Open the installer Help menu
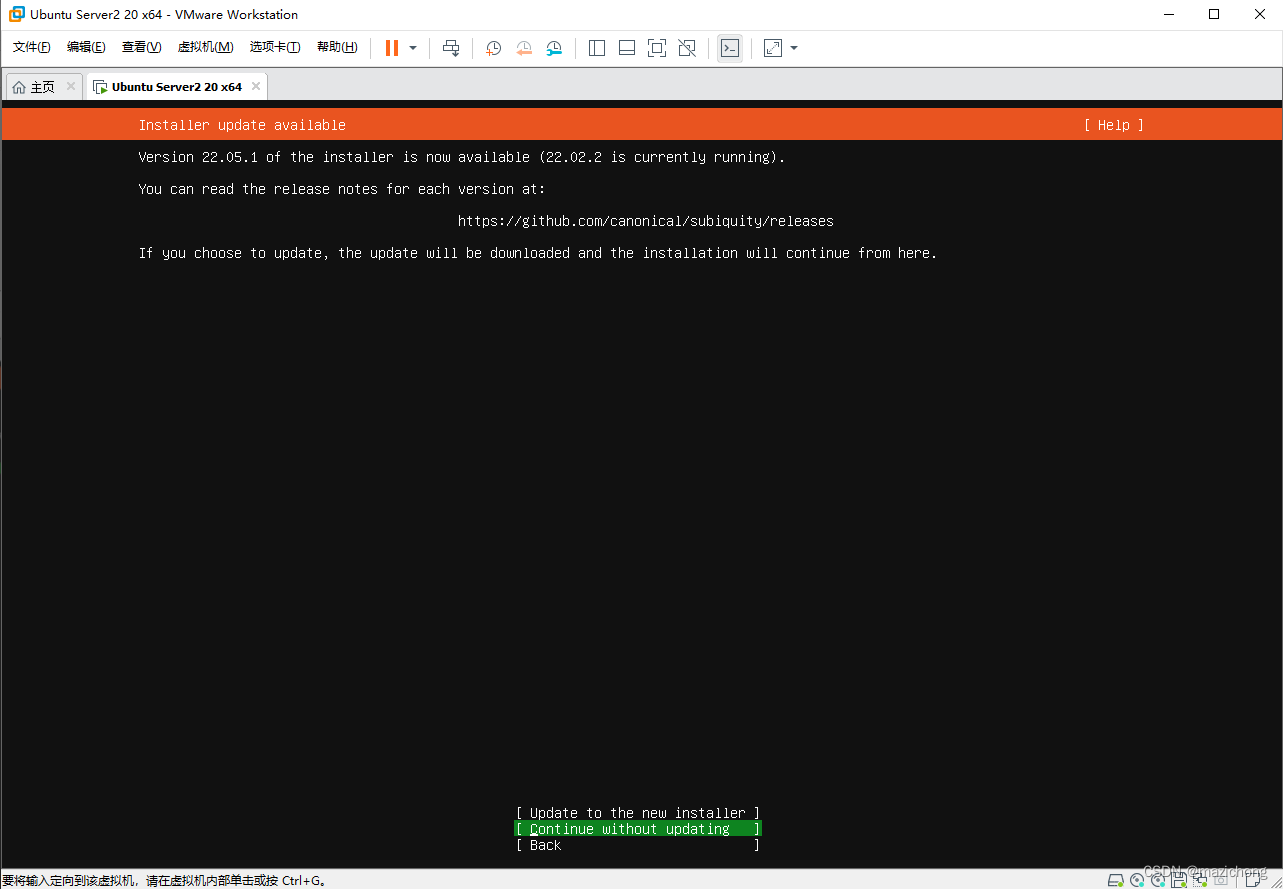This screenshot has height=889, width=1283. [1113, 125]
